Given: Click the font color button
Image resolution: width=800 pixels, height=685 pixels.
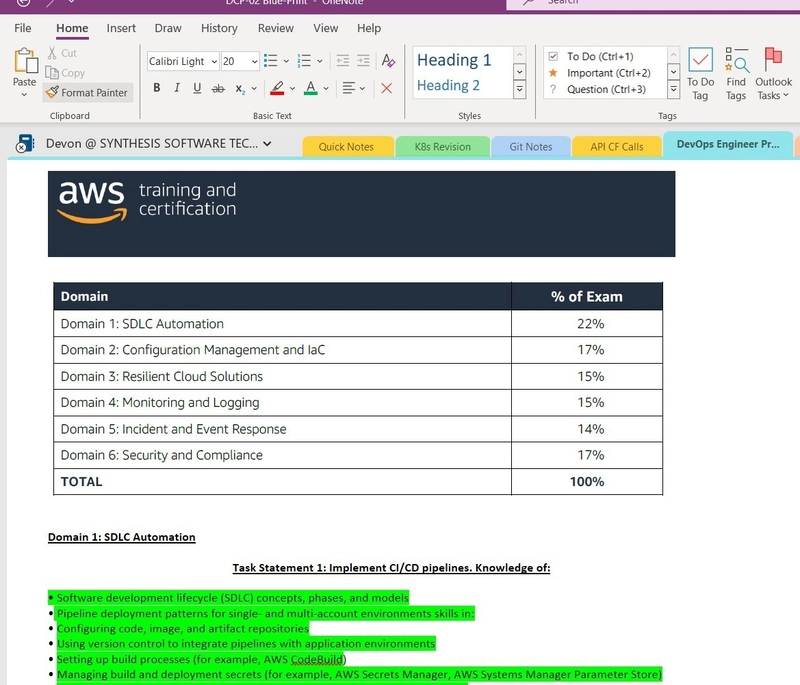Looking at the screenshot, I should point(310,89).
